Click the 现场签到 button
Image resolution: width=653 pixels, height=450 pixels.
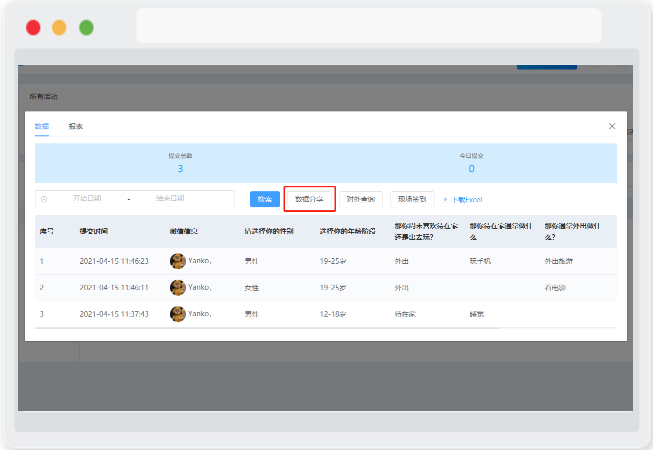pos(412,199)
